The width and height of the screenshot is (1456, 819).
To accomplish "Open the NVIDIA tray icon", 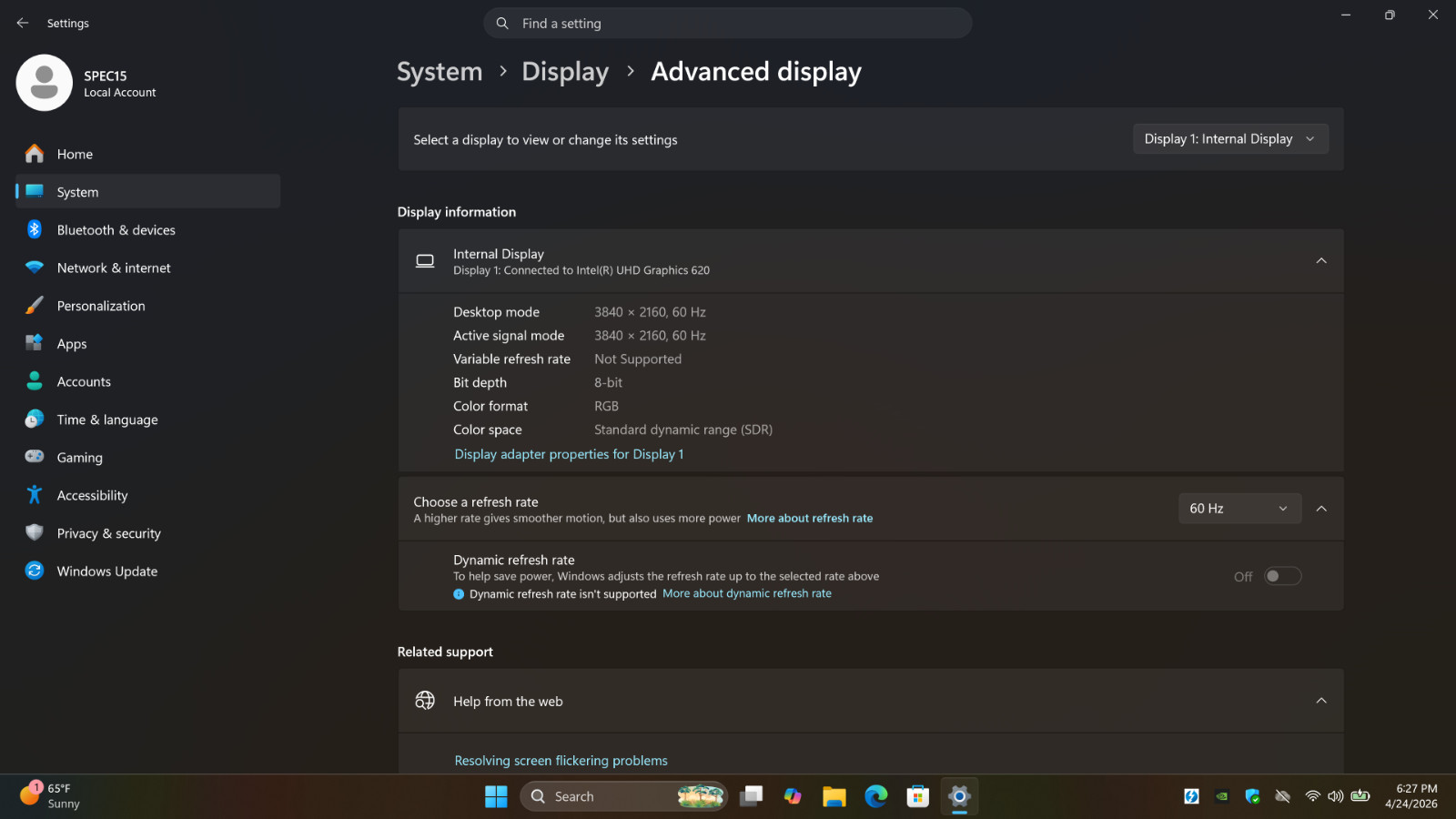I will tap(1222, 796).
